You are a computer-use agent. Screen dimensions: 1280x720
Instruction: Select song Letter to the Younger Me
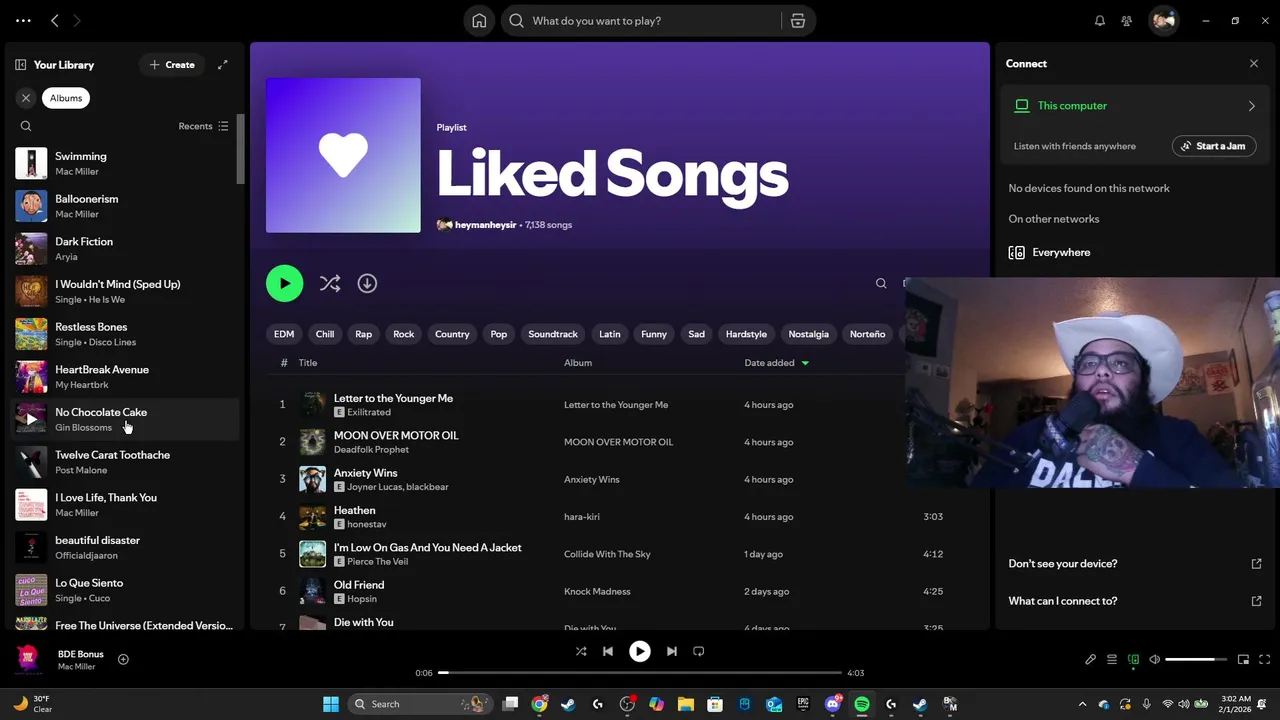click(393, 398)
